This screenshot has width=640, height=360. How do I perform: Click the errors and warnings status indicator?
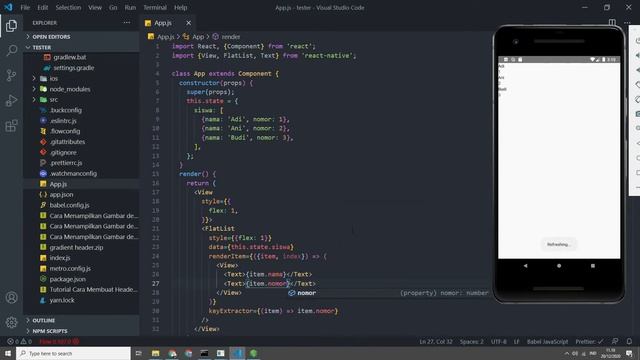point(19,341)
